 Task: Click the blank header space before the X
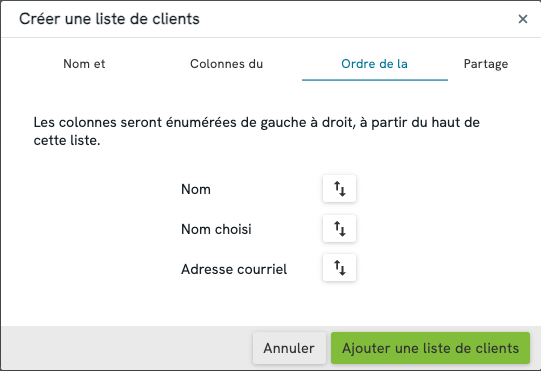click(358, 19)
